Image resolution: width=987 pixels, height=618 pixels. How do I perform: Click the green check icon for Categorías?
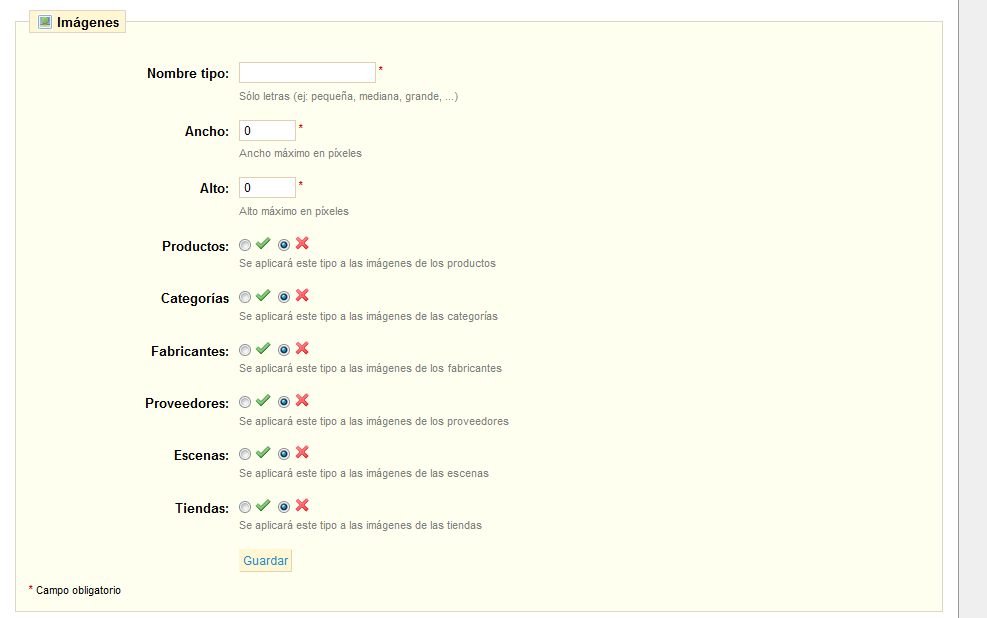click(x=262, y=296)
